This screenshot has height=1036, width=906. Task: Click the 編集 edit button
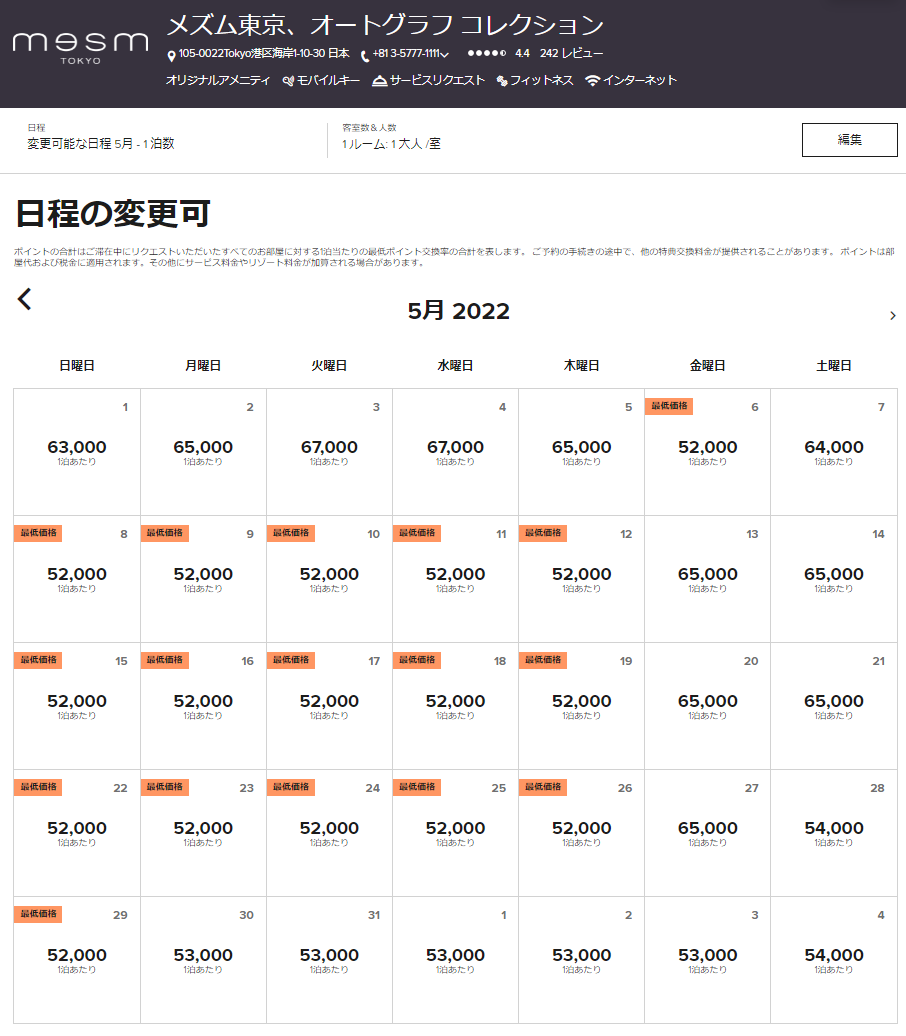[x=849, y=140]
